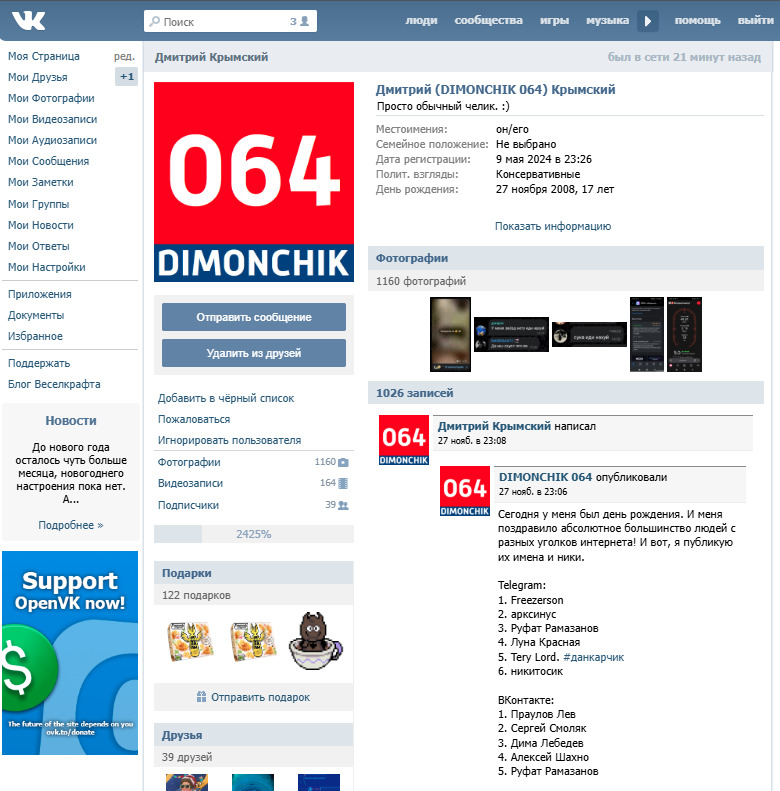Screen dimensions: 780x791
Task: Click the Support OpenVK now banner
Action: click(70, 653)
